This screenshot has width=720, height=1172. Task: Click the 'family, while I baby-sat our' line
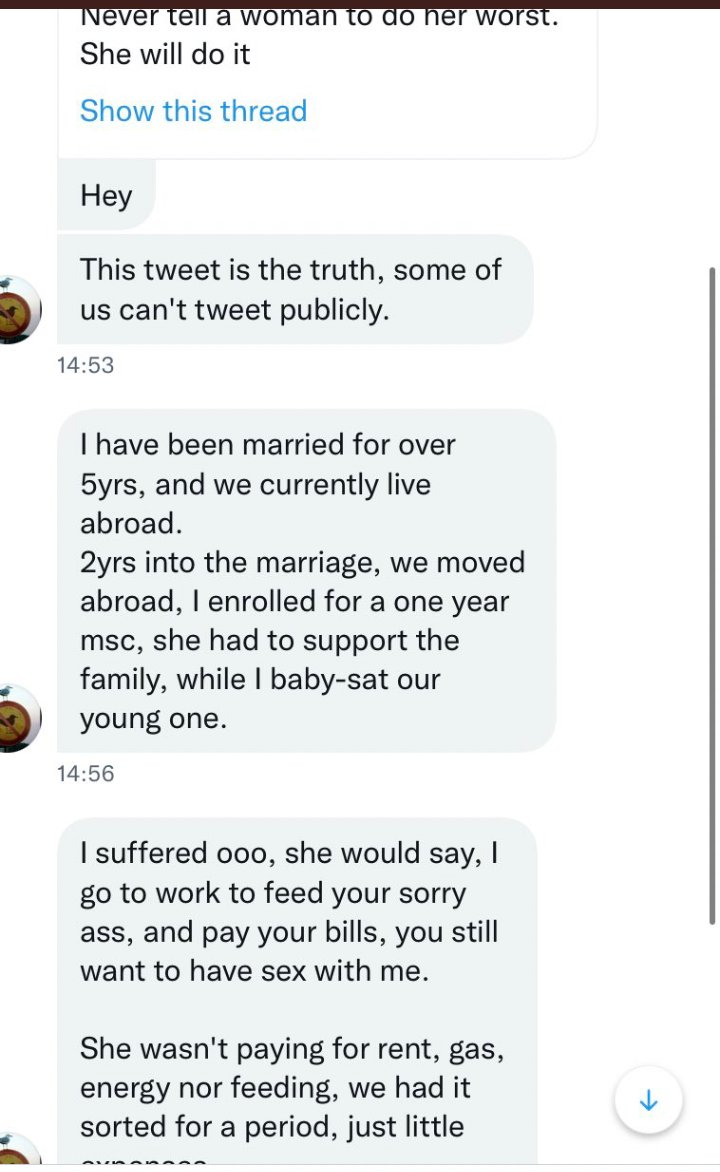(260, 680)
